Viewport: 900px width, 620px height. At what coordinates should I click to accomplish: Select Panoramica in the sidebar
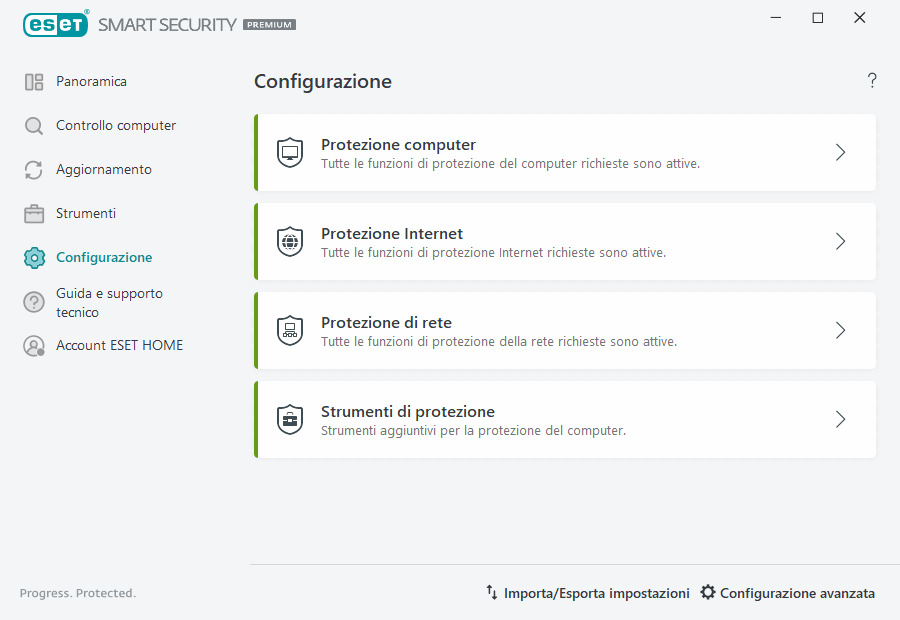coord(90,81)
